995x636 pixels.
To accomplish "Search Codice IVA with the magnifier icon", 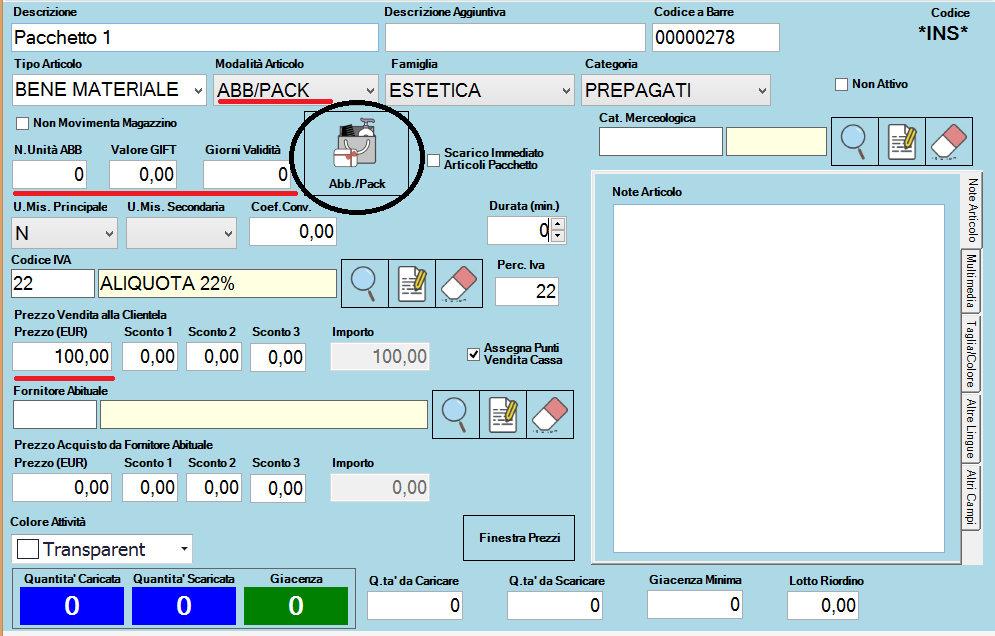I will [364, 283].
